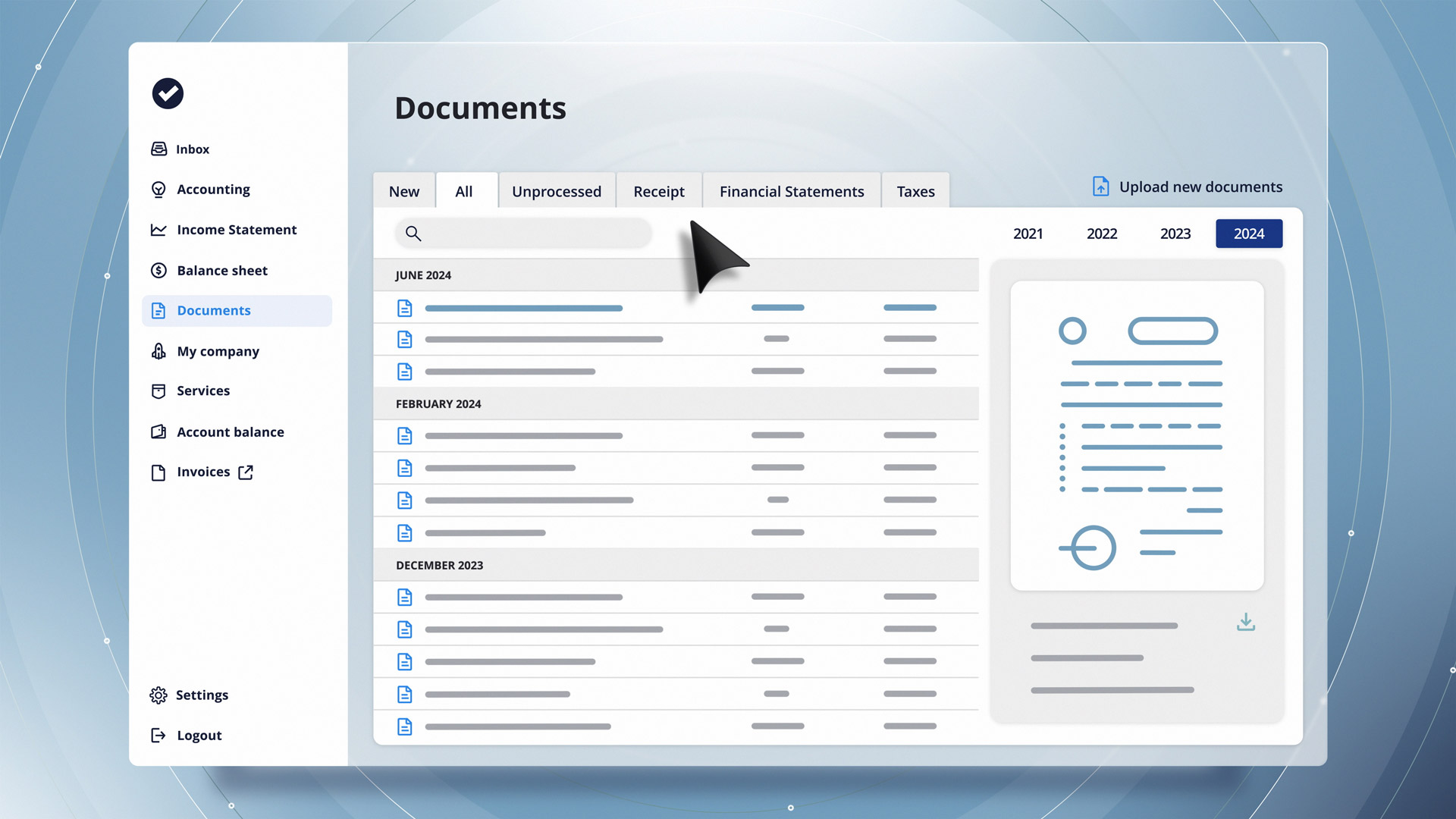Open the My company rocket icon

click(x=158, y=351)
